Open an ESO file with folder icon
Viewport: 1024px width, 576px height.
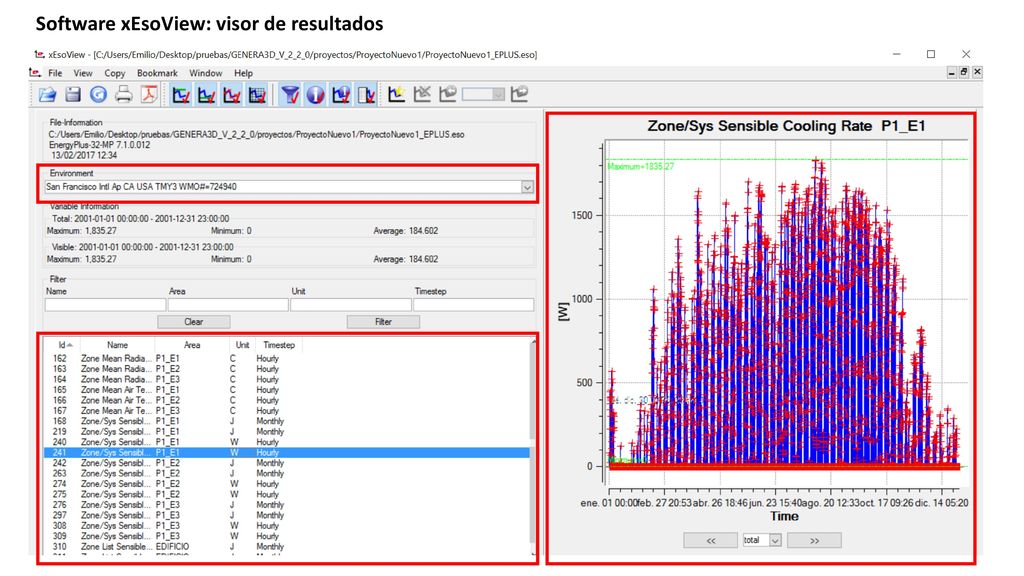pos(47,95)
